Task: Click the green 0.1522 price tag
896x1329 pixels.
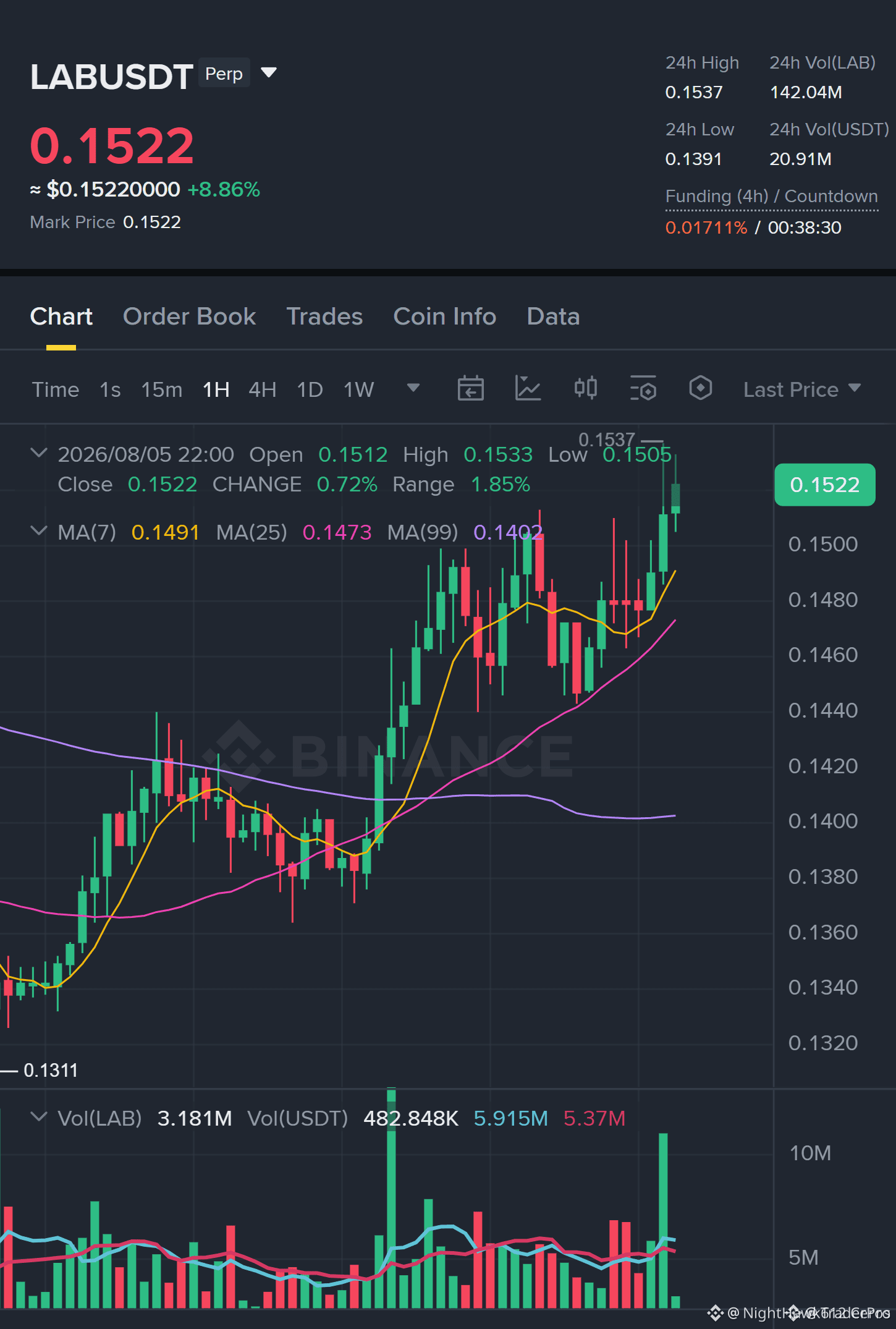Action: (825, 485)
